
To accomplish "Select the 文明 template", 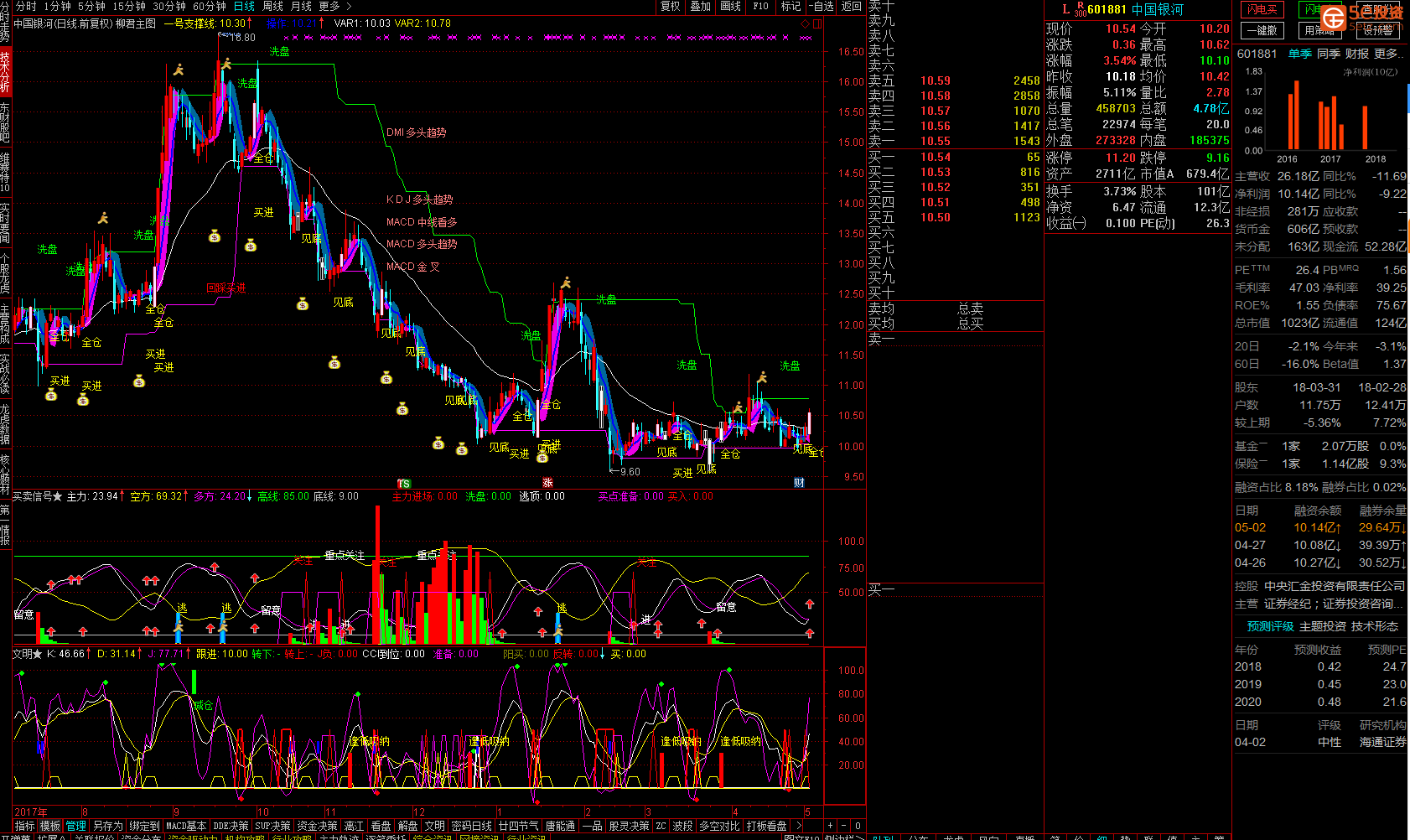I will pos(435,826).
